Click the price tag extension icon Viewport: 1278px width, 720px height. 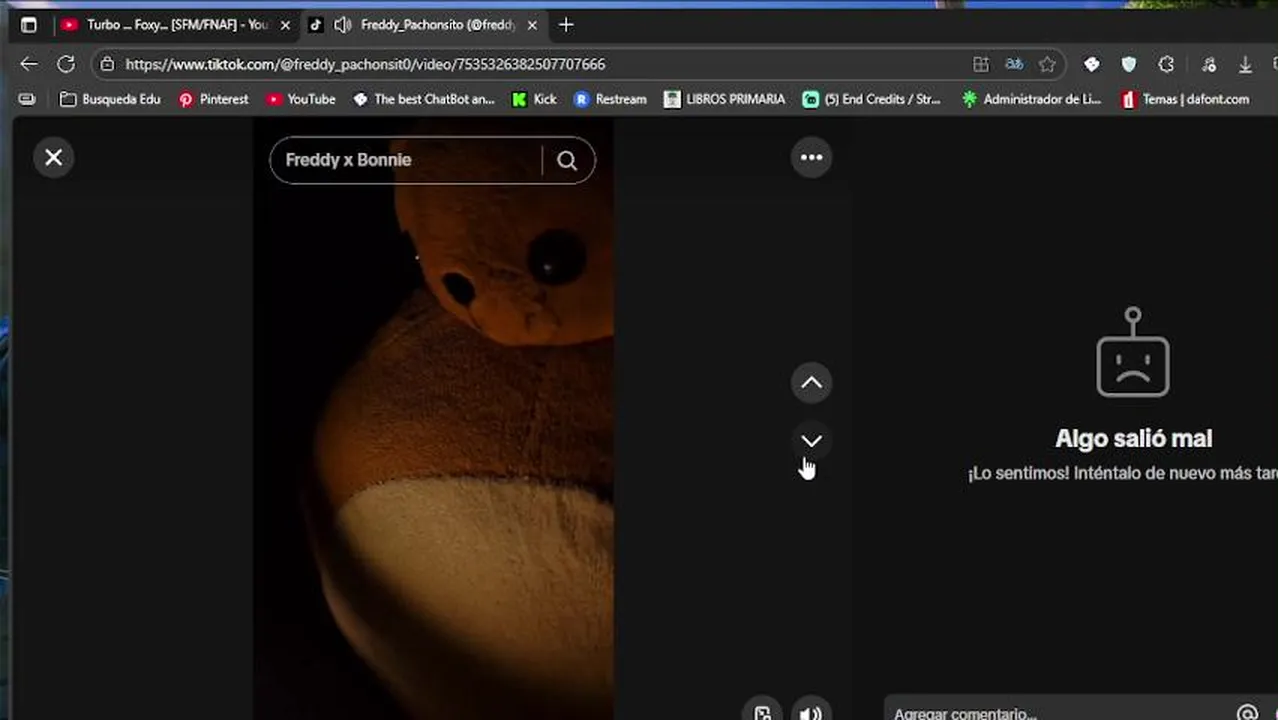pyautogui.click(x=1092, y=64)
